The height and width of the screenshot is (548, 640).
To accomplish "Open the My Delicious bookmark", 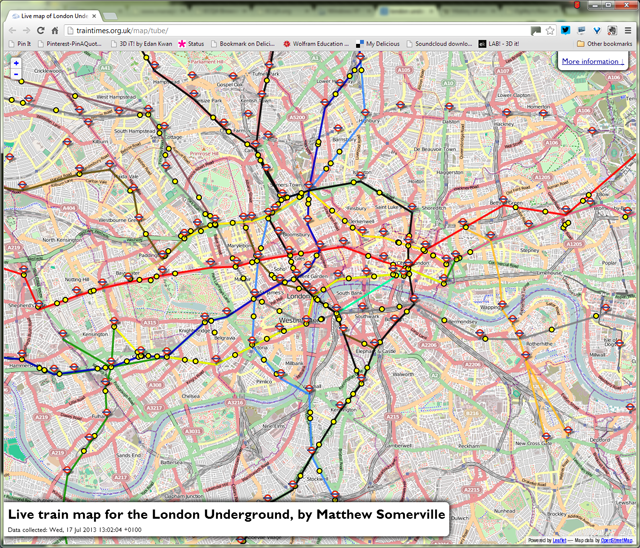I will (x=378, y=44).
